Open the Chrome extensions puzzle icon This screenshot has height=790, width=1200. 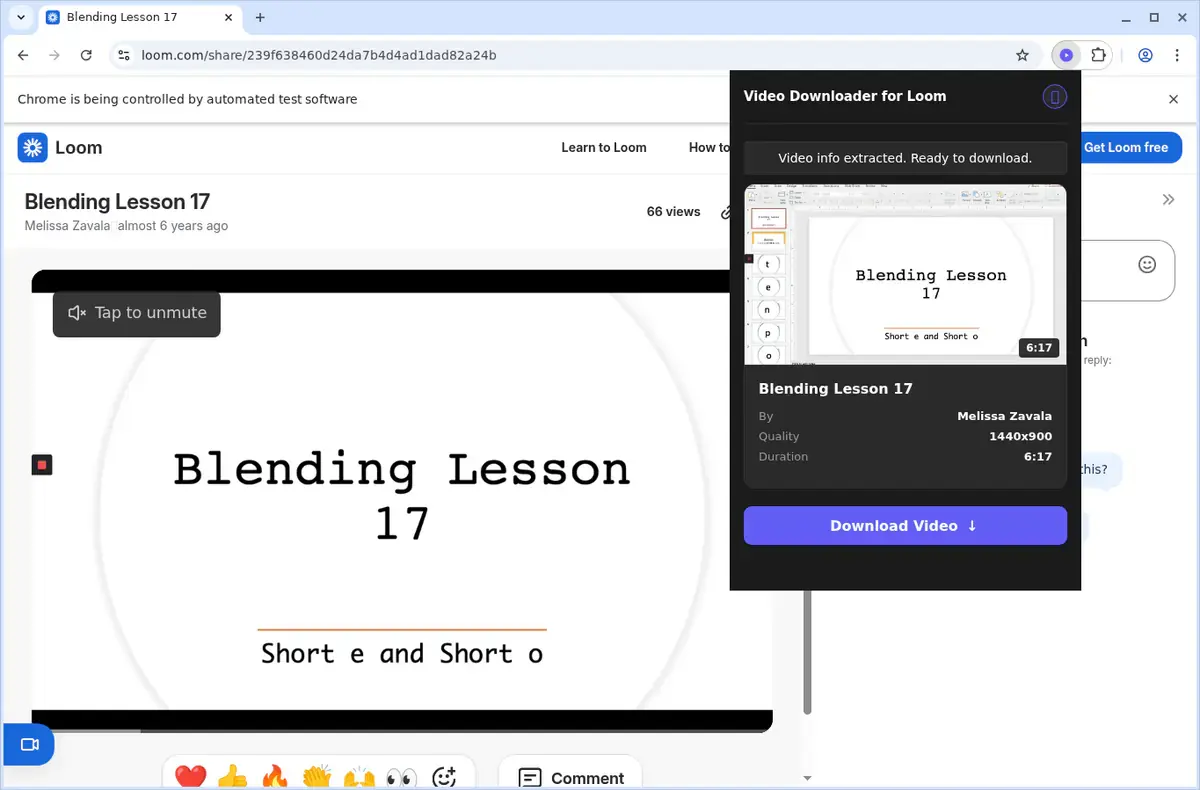coord(1098,56)
